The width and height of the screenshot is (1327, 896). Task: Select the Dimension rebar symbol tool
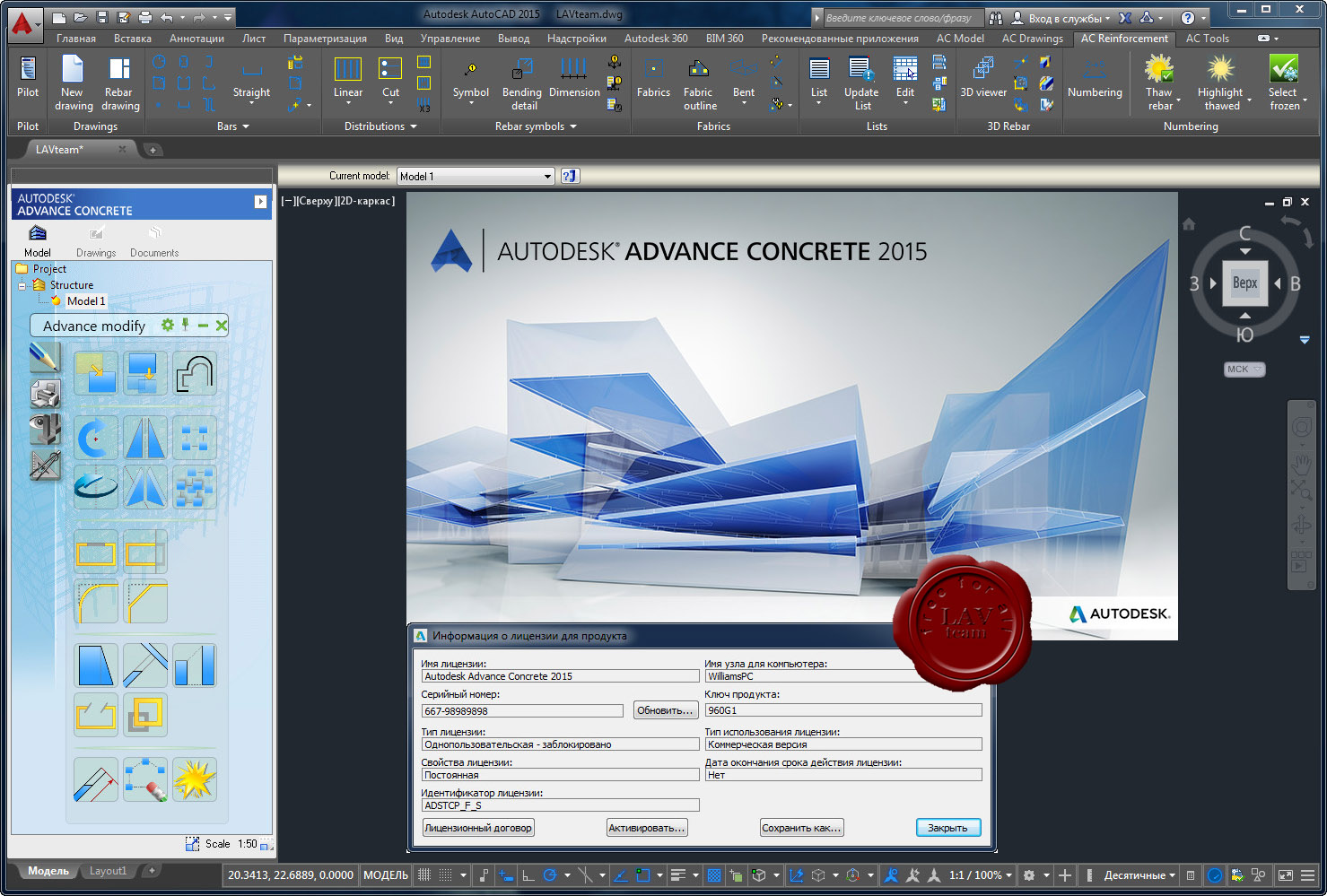574,77
